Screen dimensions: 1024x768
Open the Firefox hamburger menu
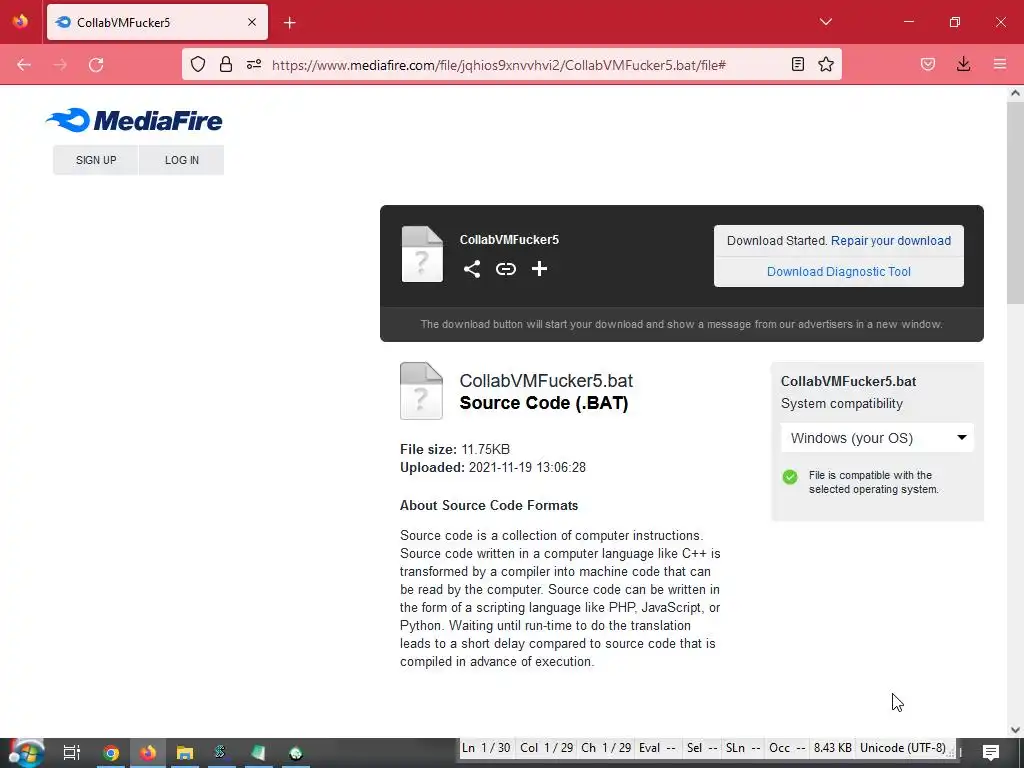[x=1000, y=64]
